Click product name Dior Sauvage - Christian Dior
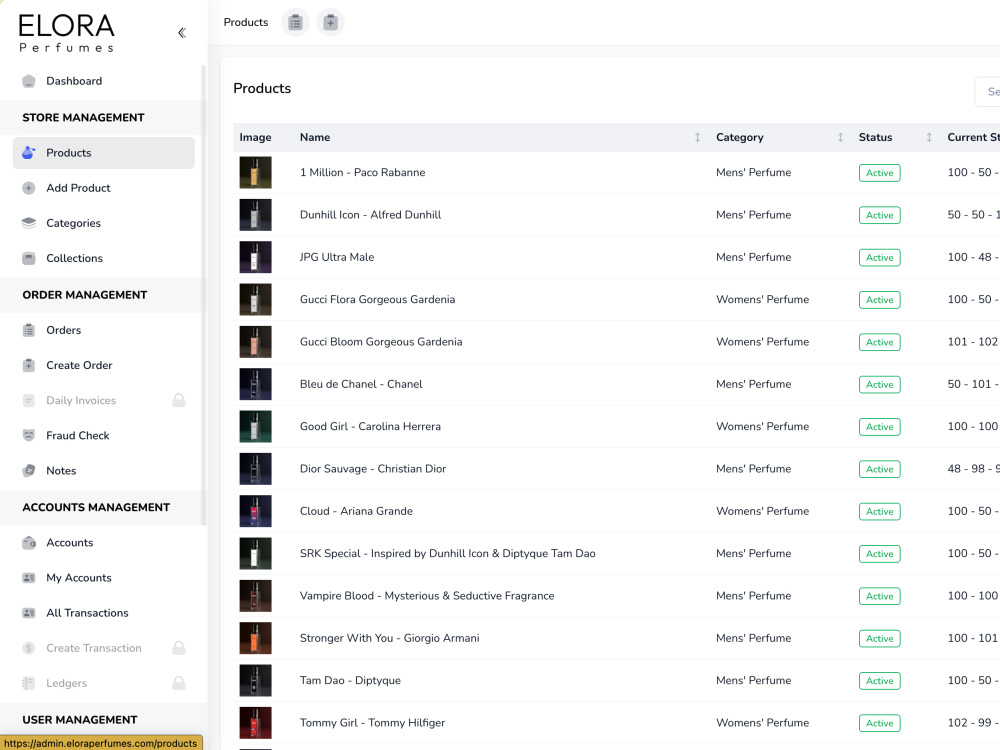The height and width of the screenshot is (750, 1000). coord(373,469)
